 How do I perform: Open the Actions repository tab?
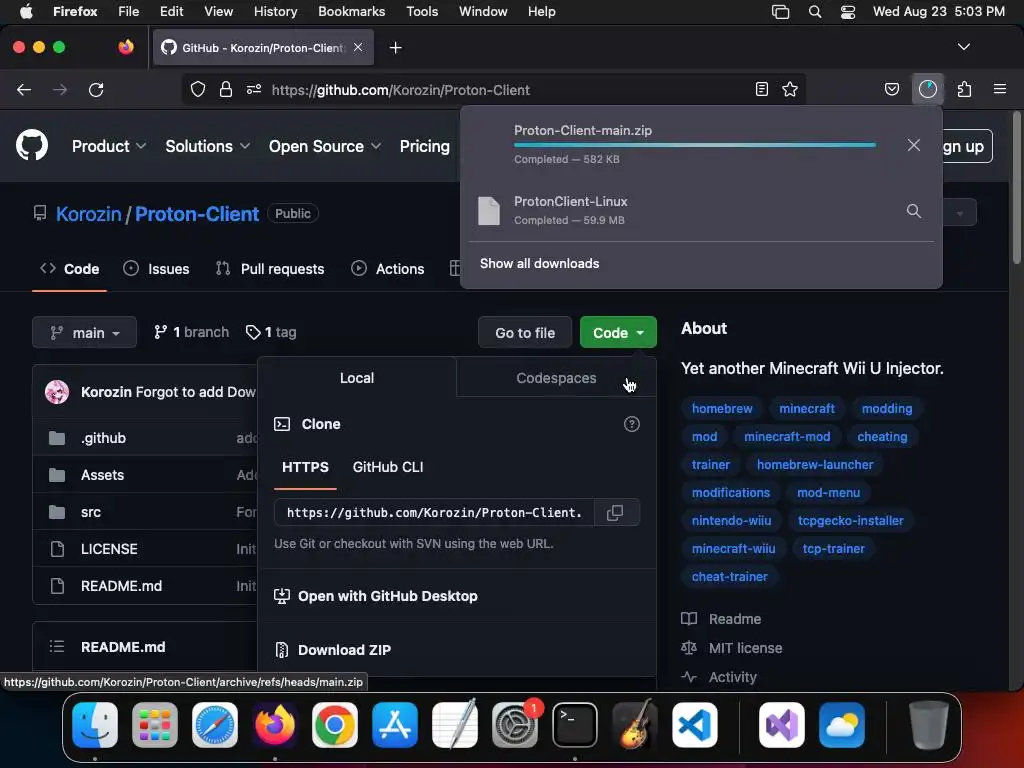tap(388, 268)
